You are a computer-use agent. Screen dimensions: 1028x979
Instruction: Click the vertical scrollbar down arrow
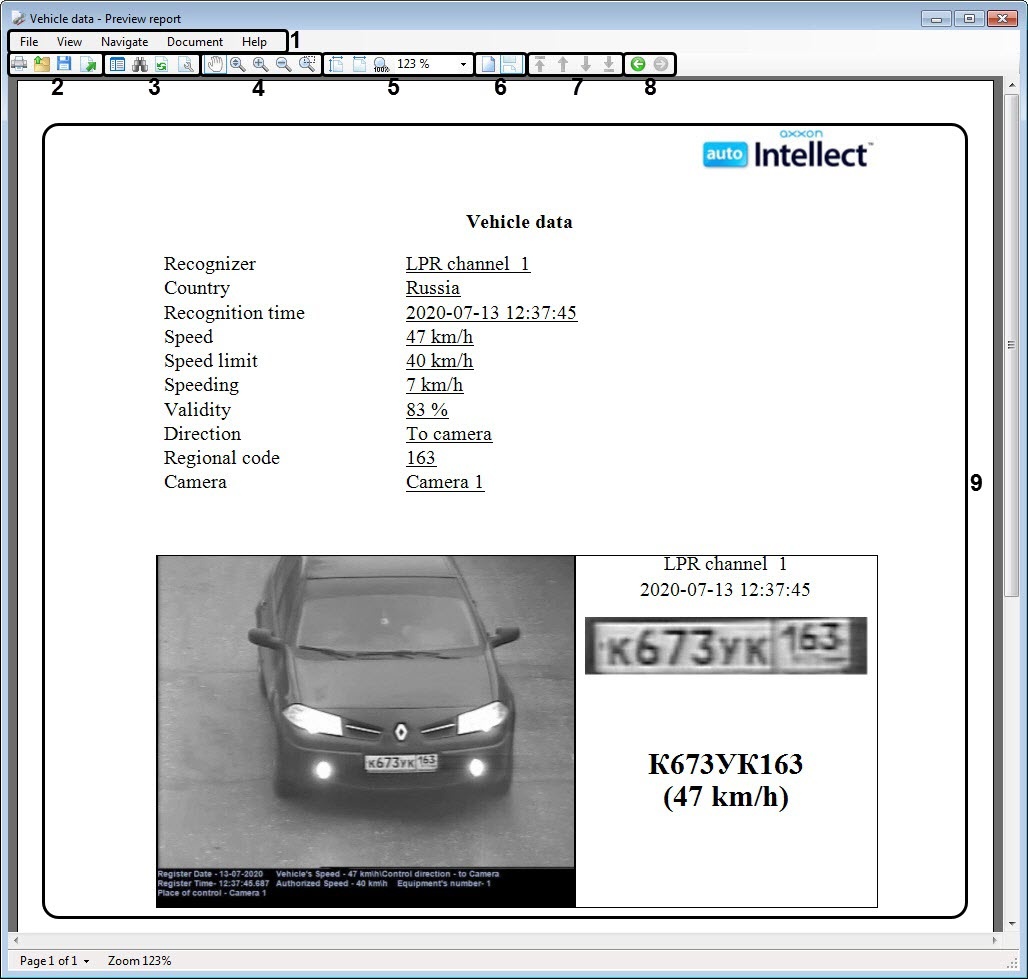click(x=1012, y=923)
